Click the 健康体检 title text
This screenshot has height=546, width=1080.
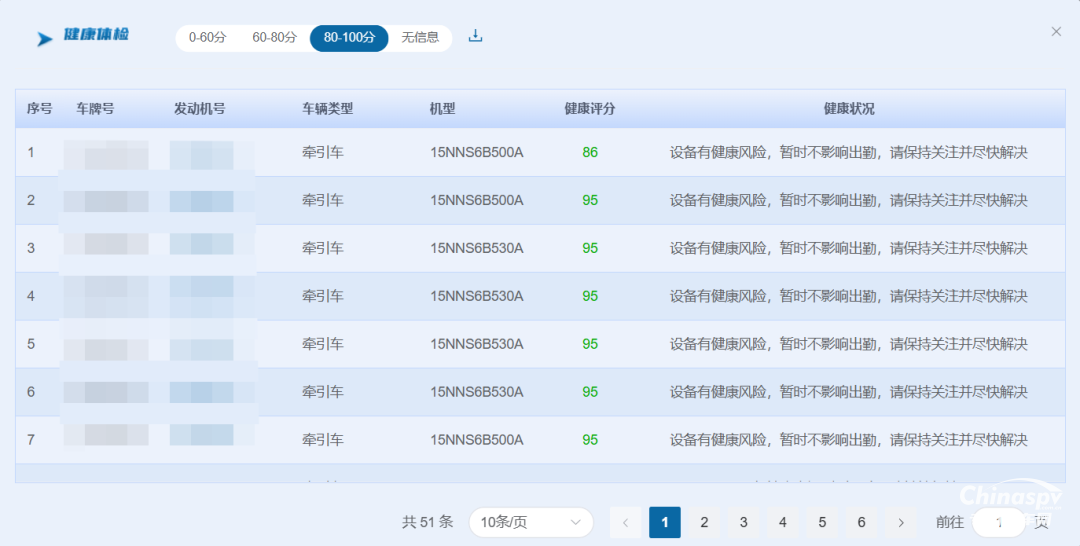pyautogui.click(x=96, y=36)
